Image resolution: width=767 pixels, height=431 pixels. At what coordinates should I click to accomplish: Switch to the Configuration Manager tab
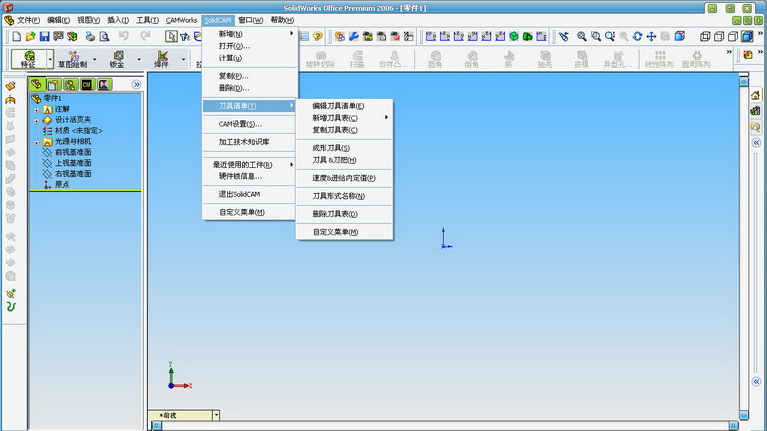70,85
